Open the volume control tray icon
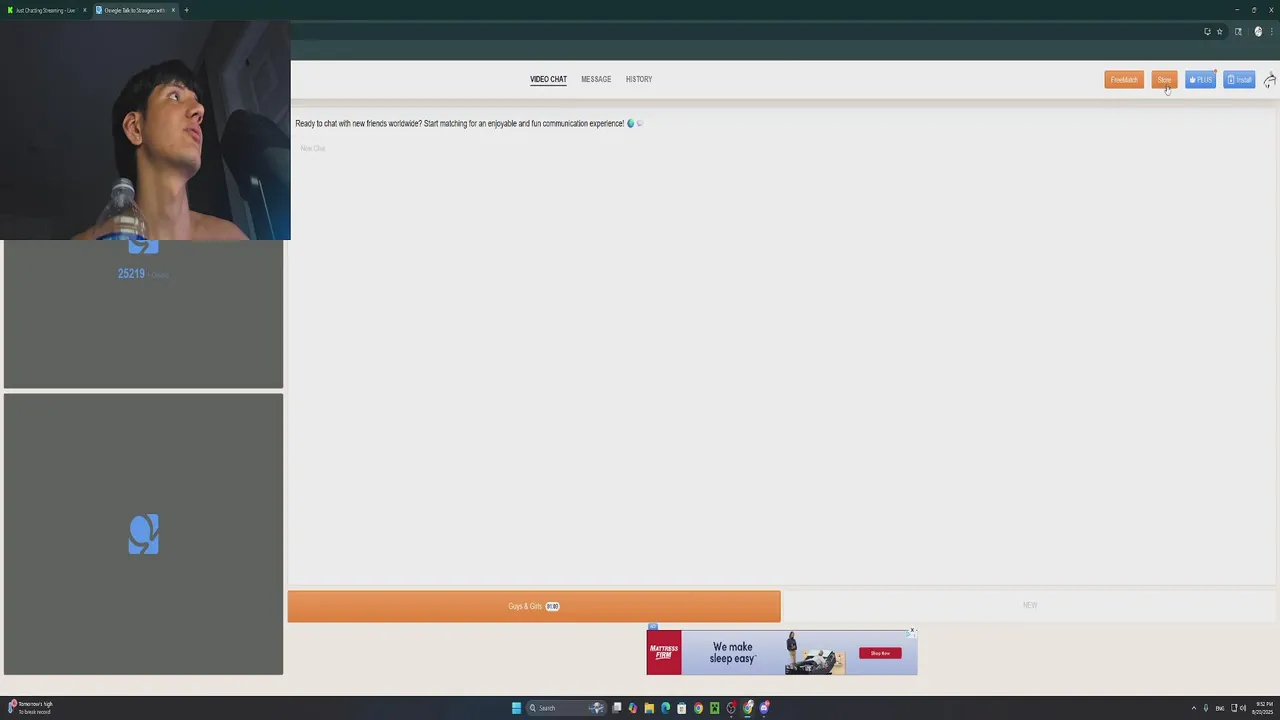Image resolution: width=1280 pixels, height=720 pixels. (1243, 708)
